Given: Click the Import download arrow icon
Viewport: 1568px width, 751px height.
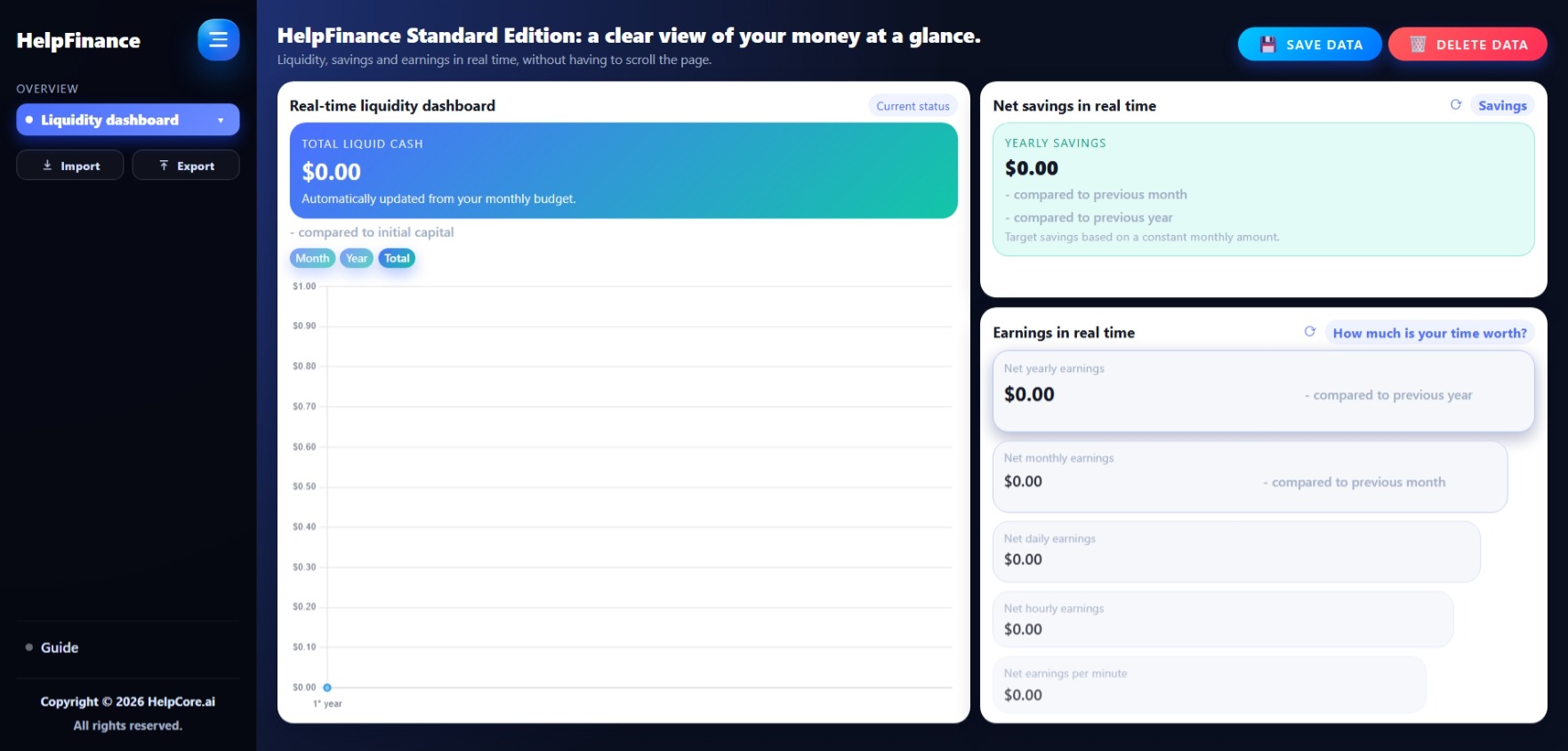Looking at the screenshot, I should pyautogui.click(x=47, y=166).
